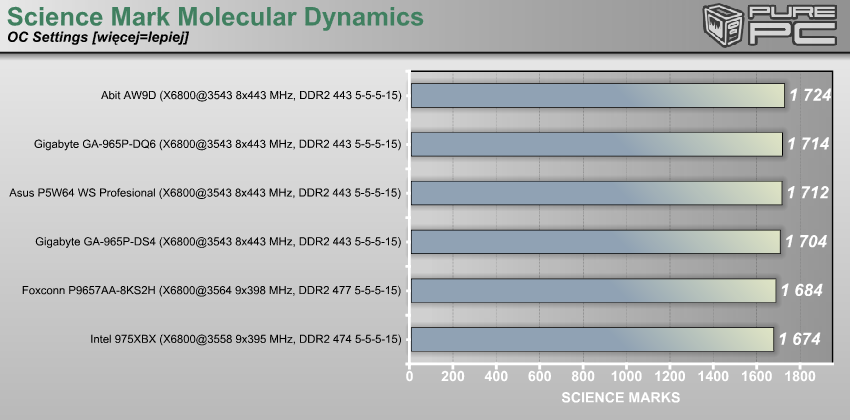Select the Intel 975XBX label text
The height and width of the screenshot is (420, 850).
tap(245, 340)
